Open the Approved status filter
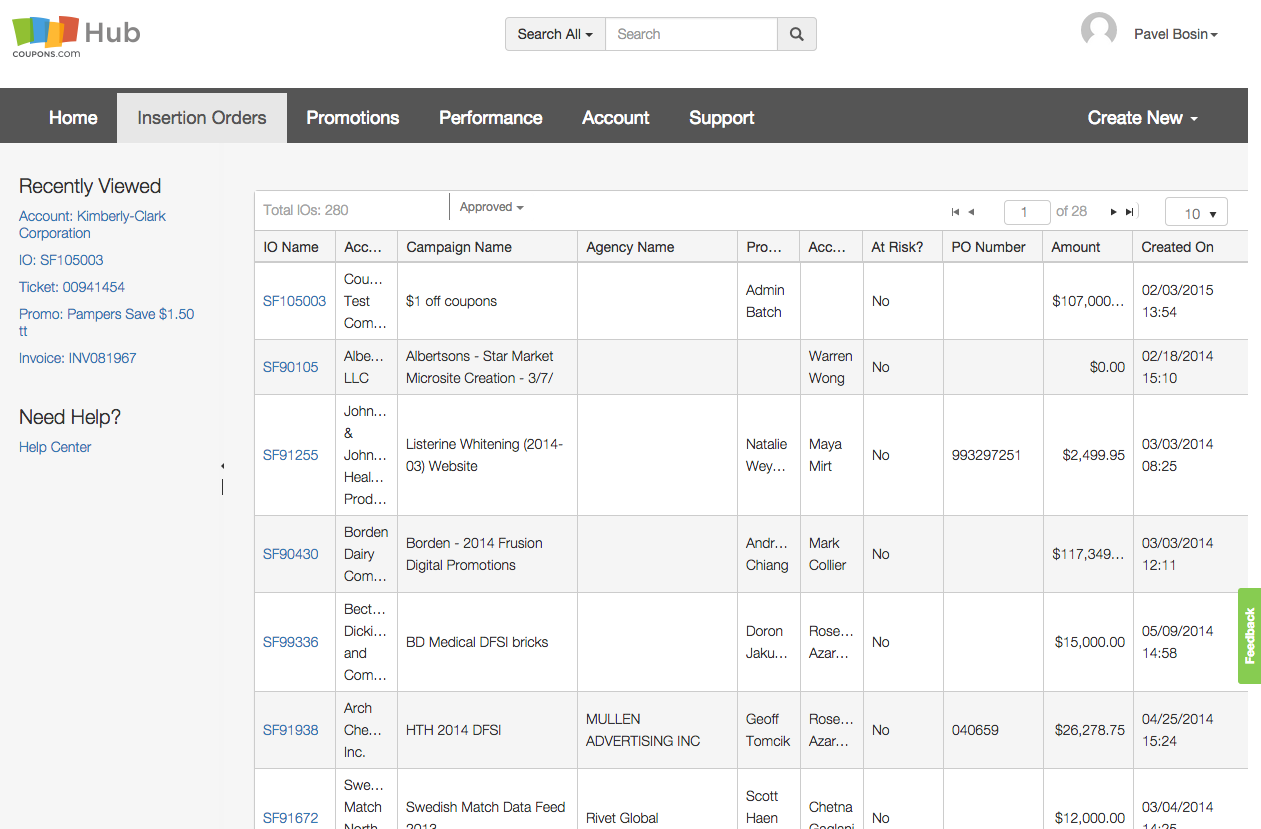The image size is (1261, 829). click(x=491, y=207)
